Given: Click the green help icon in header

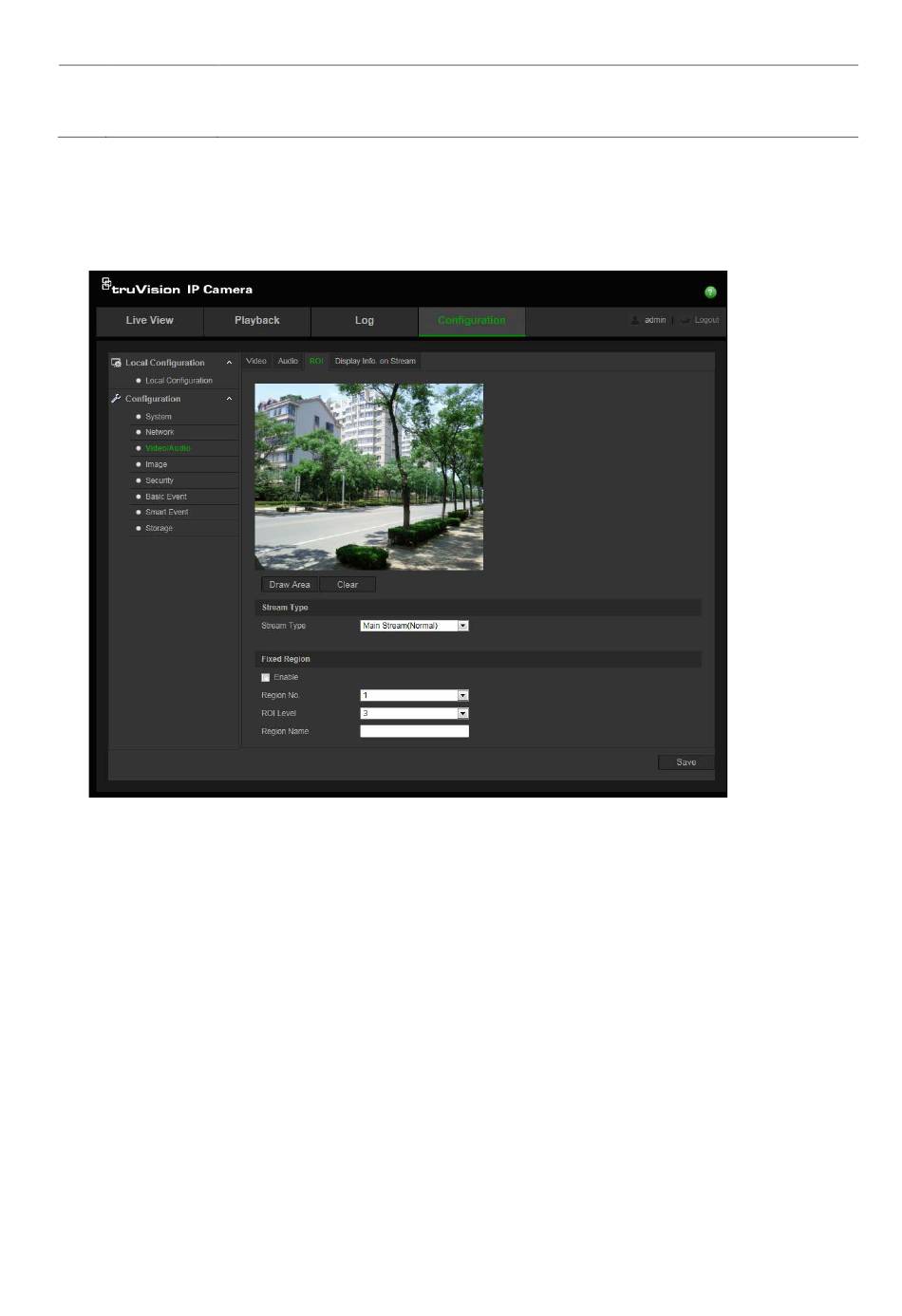Looking at the screenshot, I should 710,291.
